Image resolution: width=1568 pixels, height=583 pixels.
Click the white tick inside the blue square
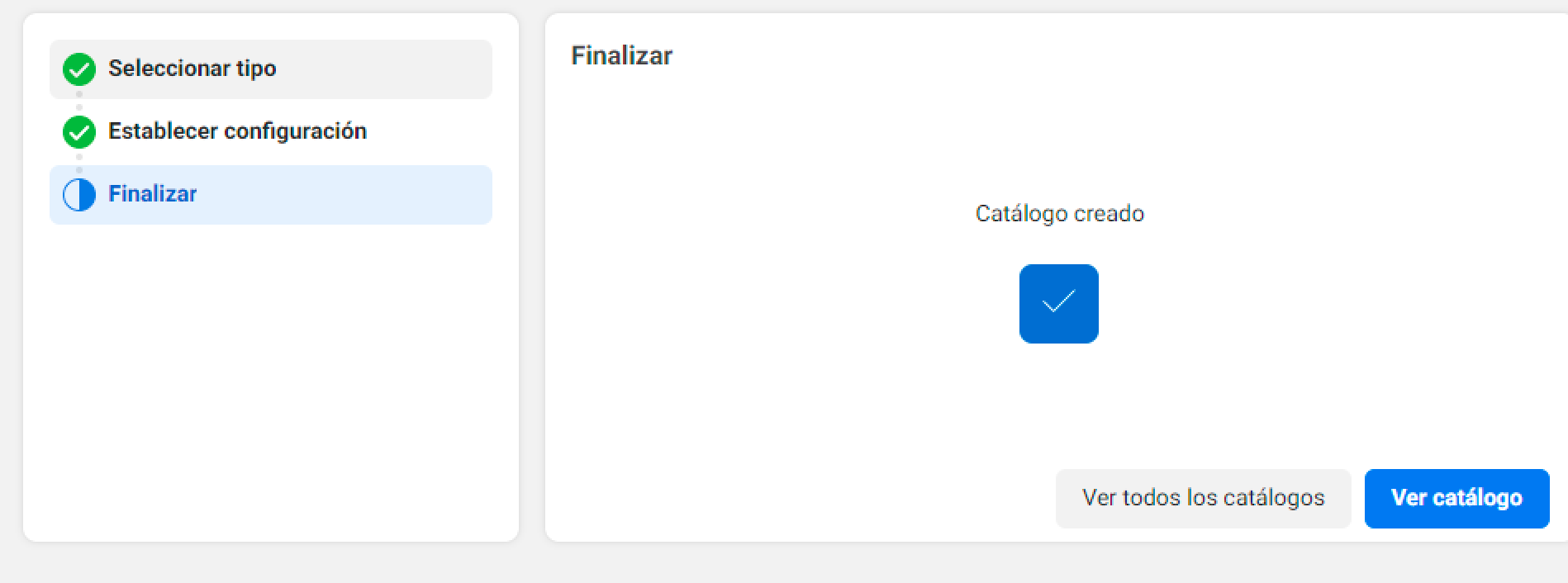click(1058, 301)
